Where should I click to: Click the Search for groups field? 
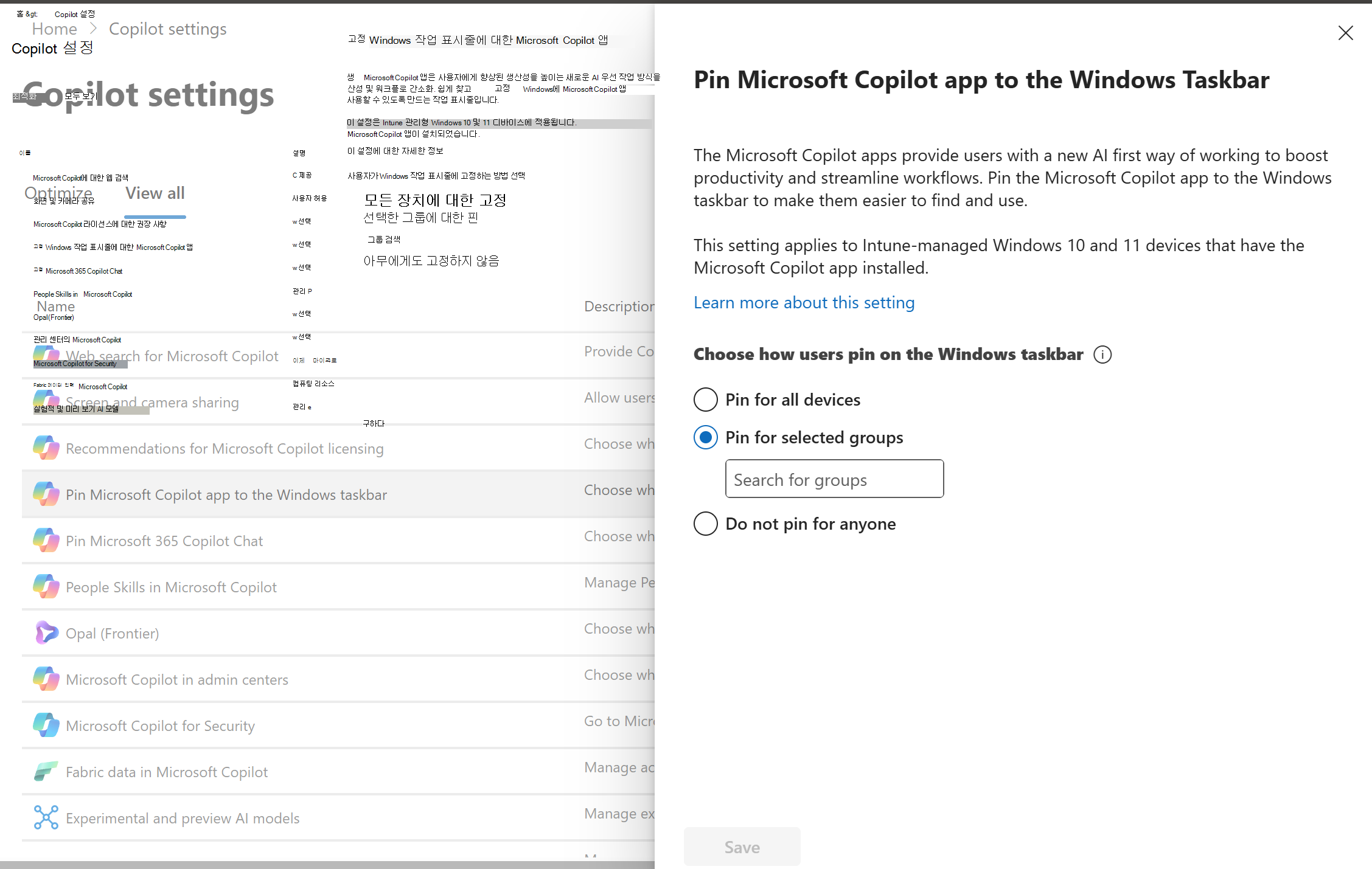click(x=834, y=479)
